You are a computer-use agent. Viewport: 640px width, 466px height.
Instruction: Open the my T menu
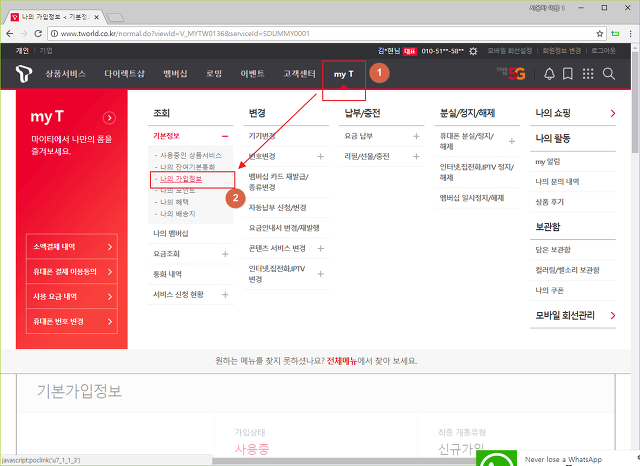(x=344, y=74)
